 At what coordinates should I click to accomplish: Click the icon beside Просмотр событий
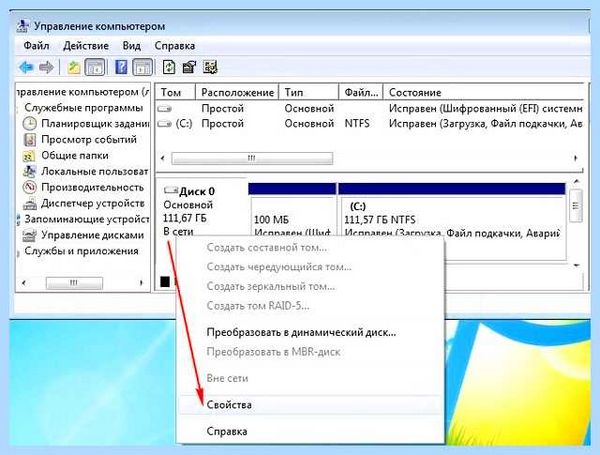(x=29, y=140)
